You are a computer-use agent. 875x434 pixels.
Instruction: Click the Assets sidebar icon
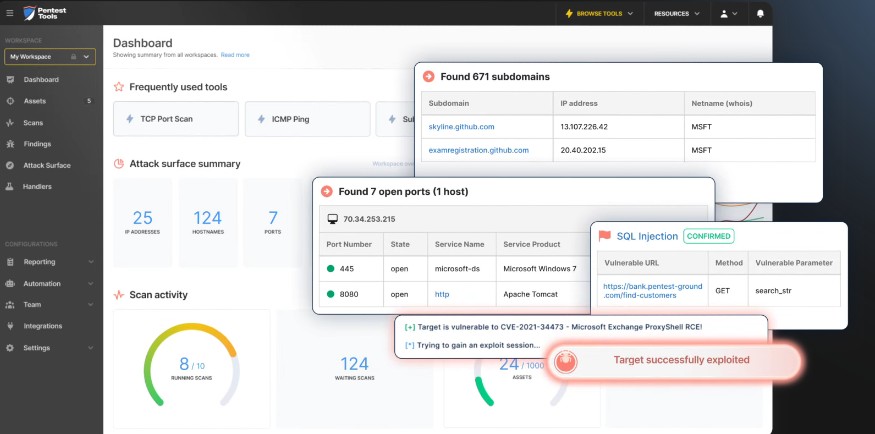pyautogui.click(x=10, y=101)
